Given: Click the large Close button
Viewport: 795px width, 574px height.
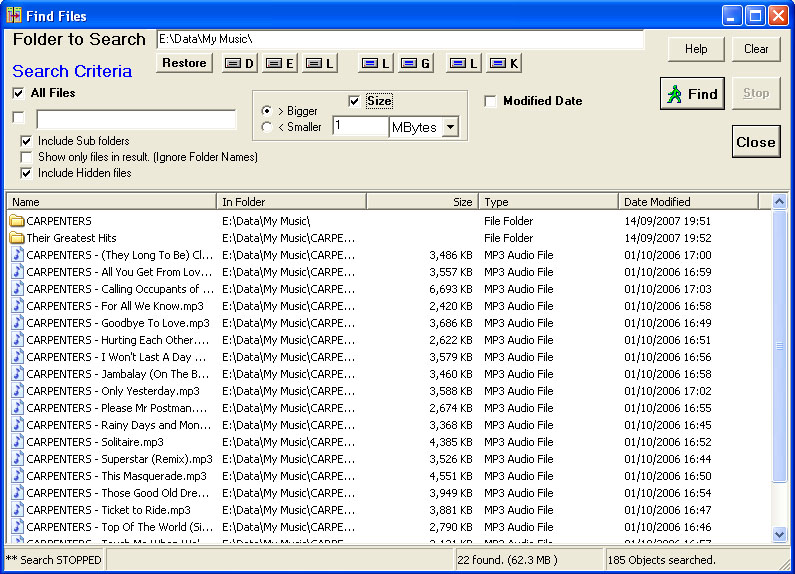Looking at the screenshot, I should [x=755, y=142].
